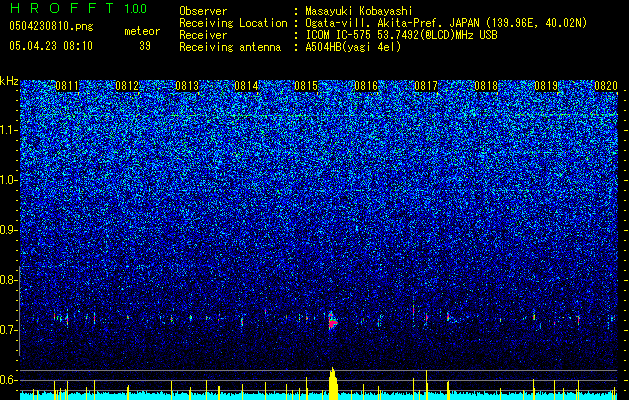Click the 'meteor' count label
The width and height of the screenshot is (629, 400).
(x=142, y=31)
